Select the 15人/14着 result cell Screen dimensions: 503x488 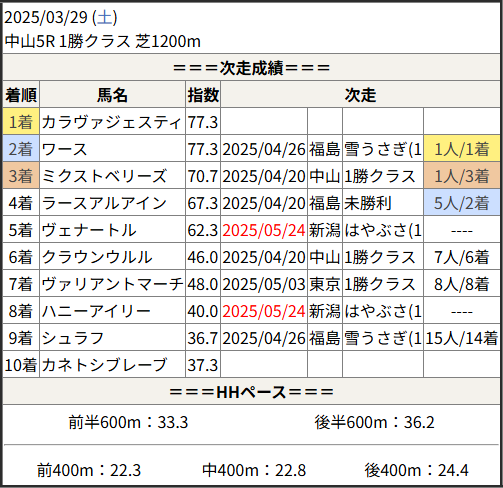pyautogui.click(x=462, y=338)
